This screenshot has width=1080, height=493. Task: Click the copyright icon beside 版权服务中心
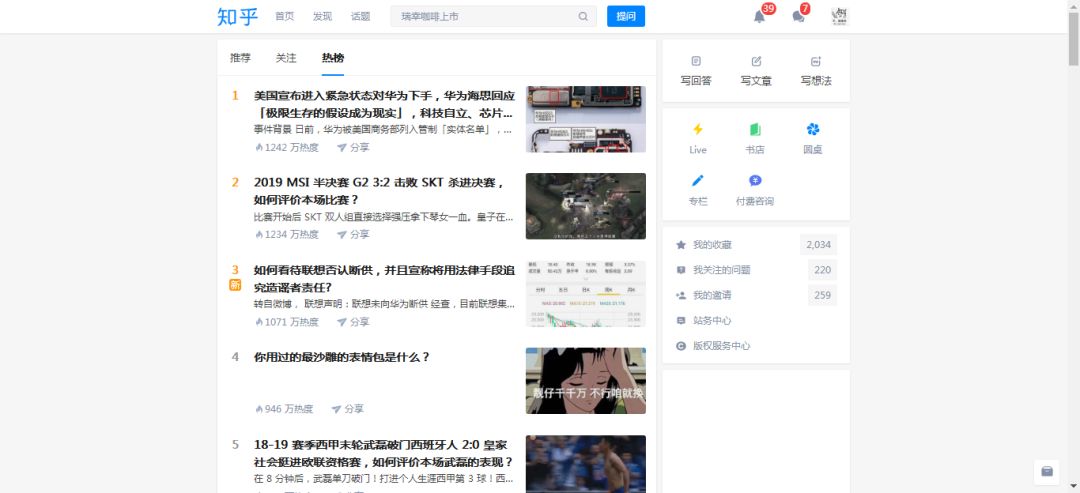[x=681, y=346]
